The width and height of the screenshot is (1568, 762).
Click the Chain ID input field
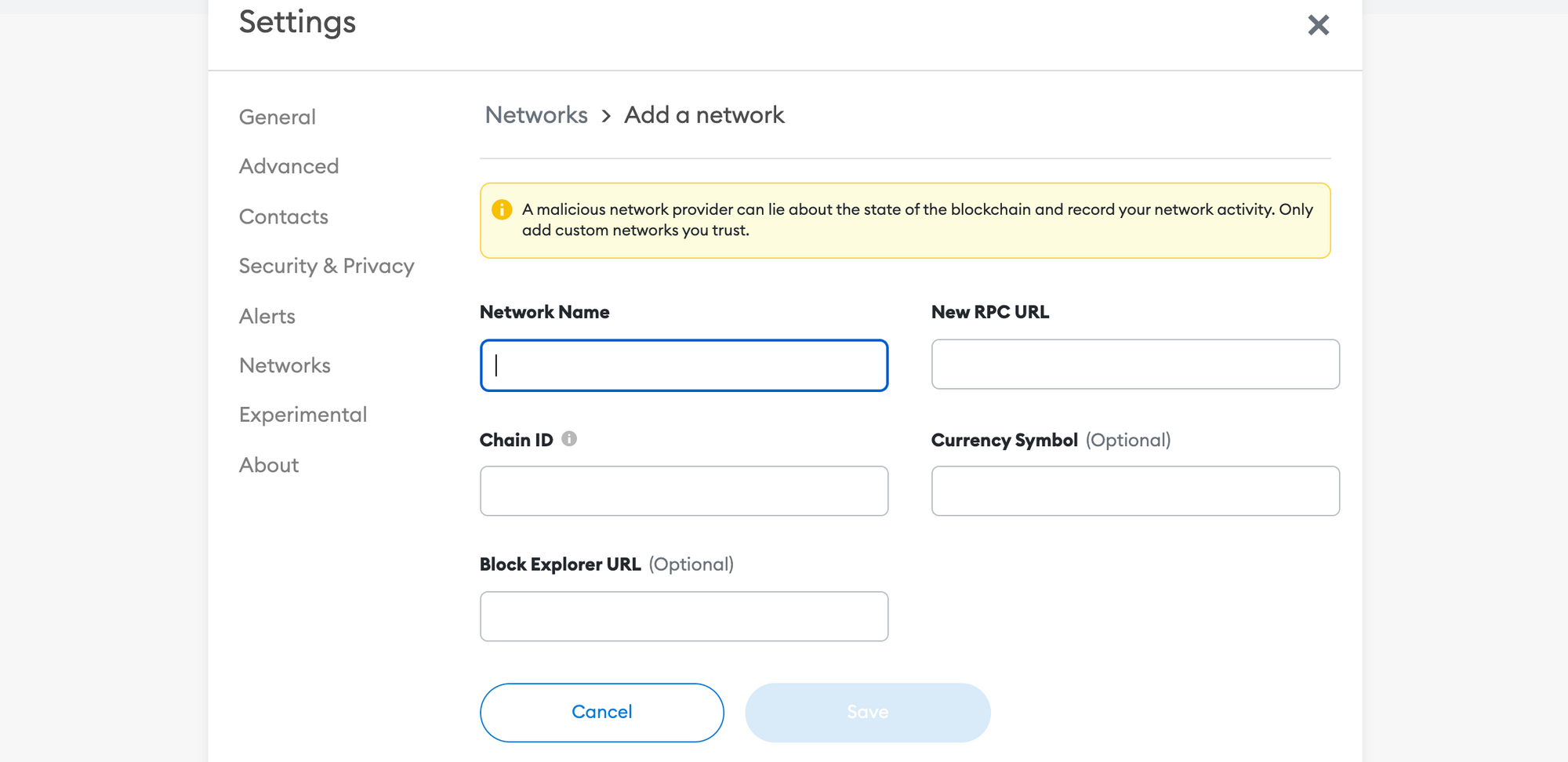tap(684, 491)
